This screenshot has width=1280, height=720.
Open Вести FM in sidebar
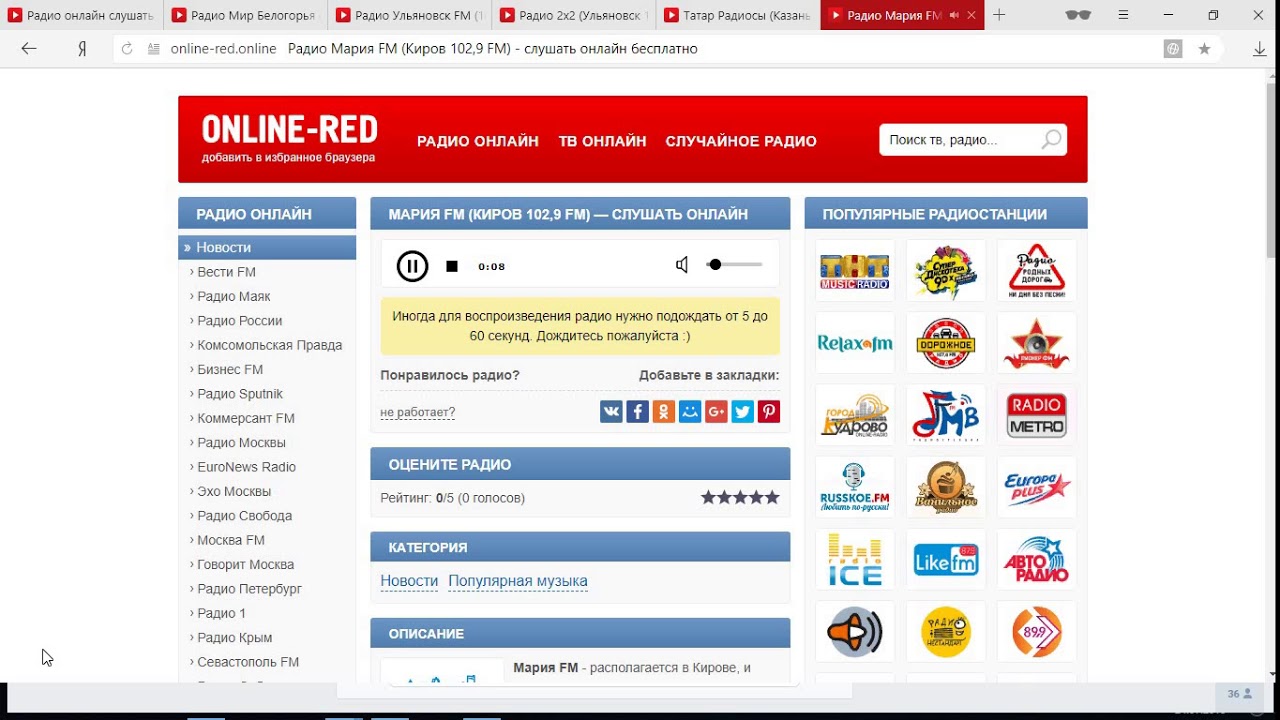click(226, 272)
